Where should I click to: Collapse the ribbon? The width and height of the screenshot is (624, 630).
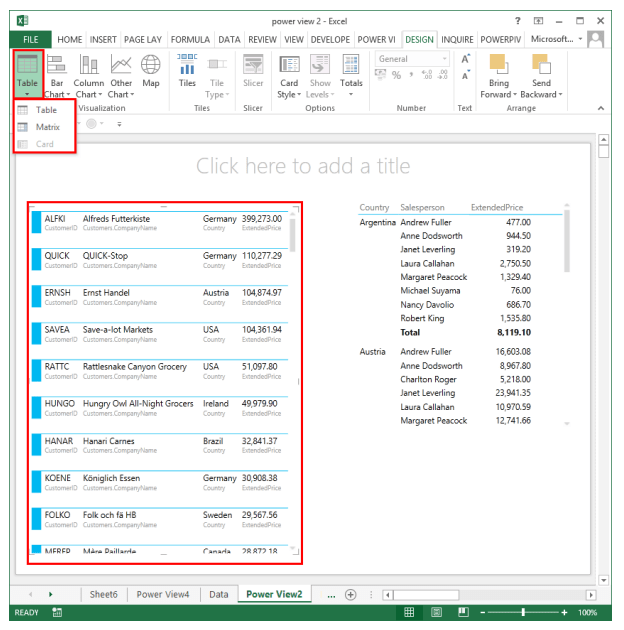pyautogui.click(x=601, y=108)
